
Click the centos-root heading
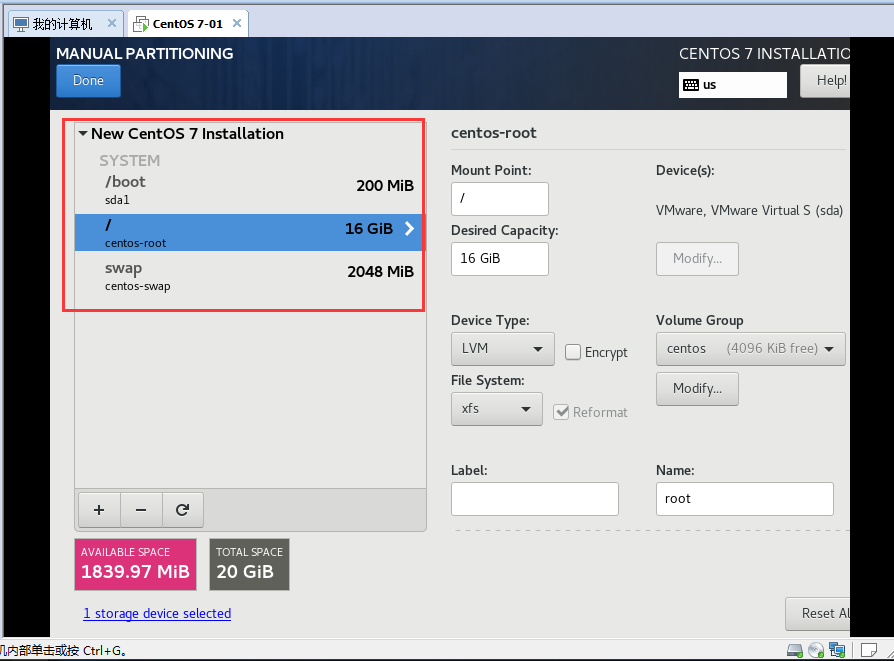(x=494, y=133)
